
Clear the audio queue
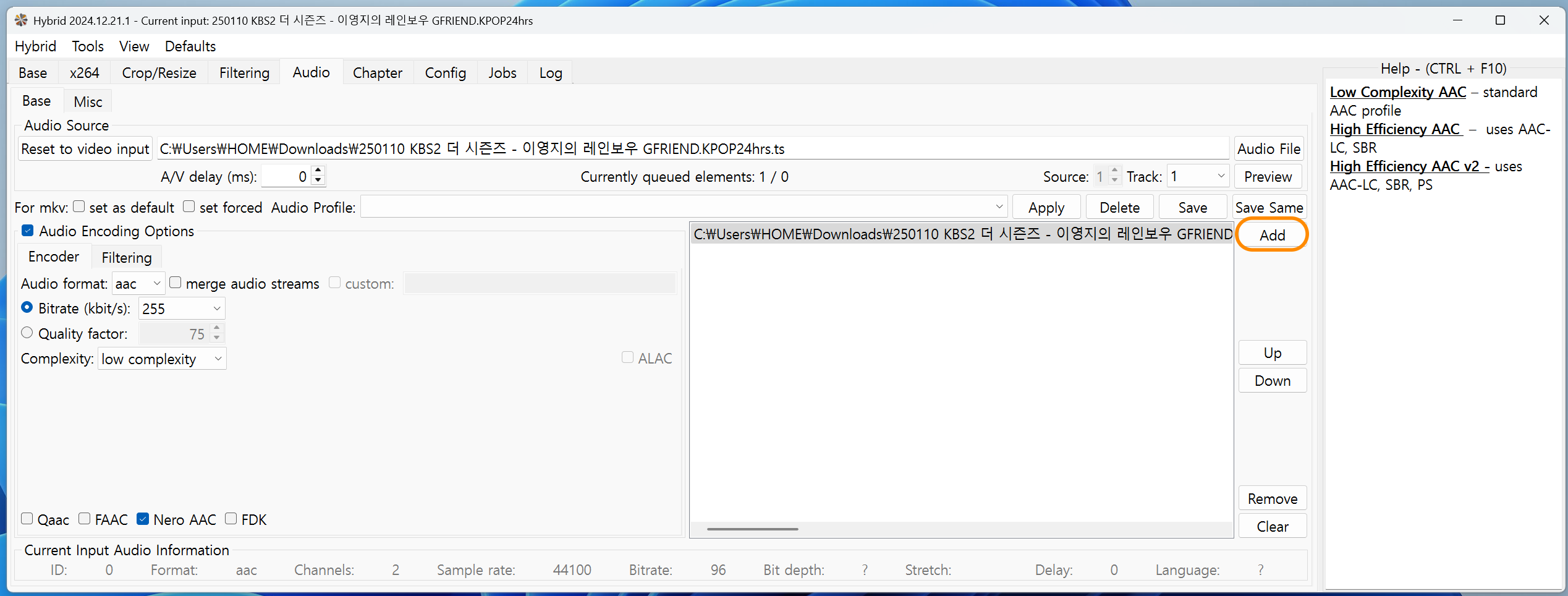[1273, 527]
